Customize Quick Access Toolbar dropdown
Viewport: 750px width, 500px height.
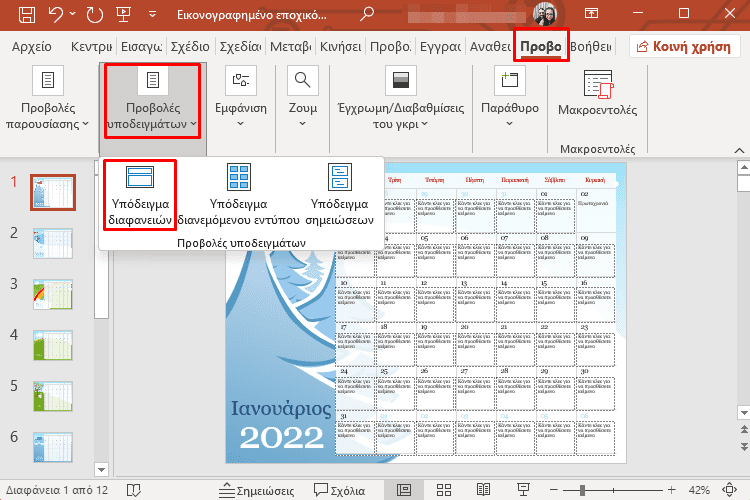point(152,14)
